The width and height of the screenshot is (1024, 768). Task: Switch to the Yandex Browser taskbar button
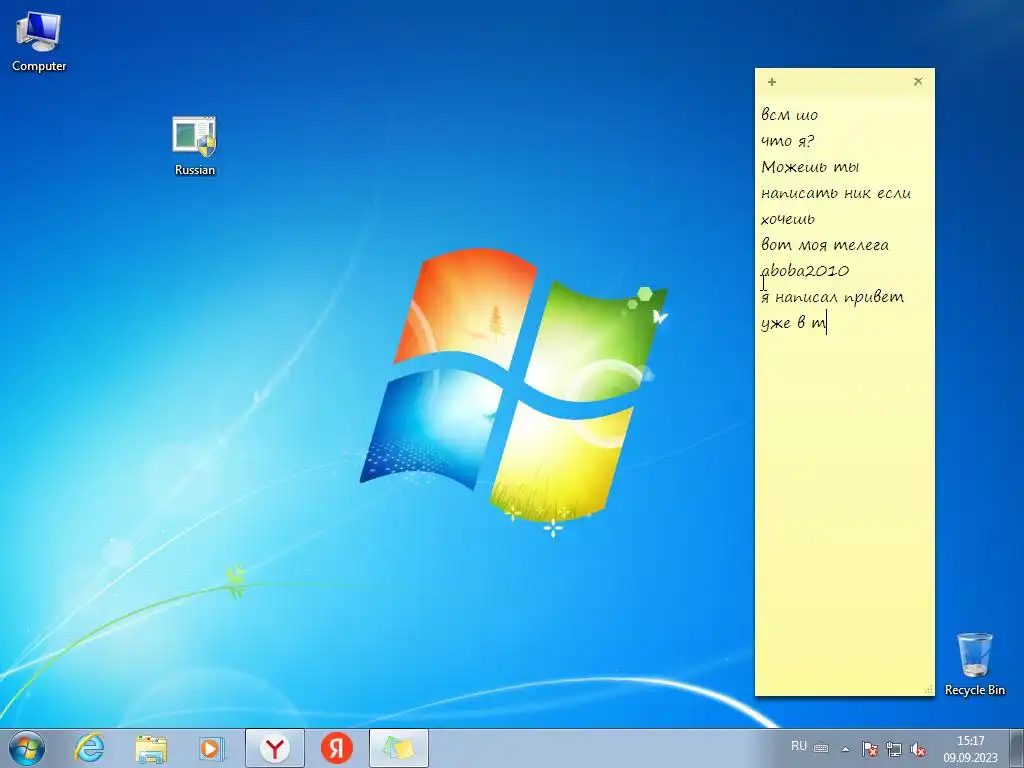(x=275, y=748)
